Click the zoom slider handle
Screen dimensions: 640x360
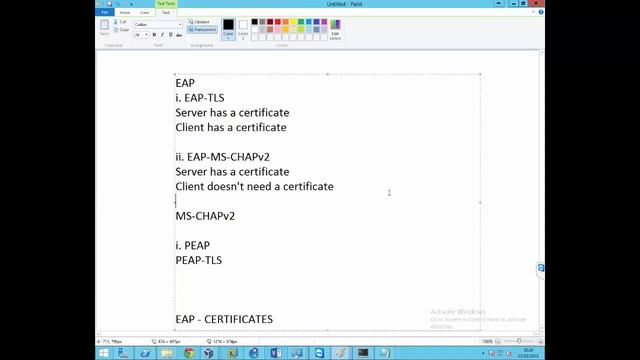click(x=519, y=341)
